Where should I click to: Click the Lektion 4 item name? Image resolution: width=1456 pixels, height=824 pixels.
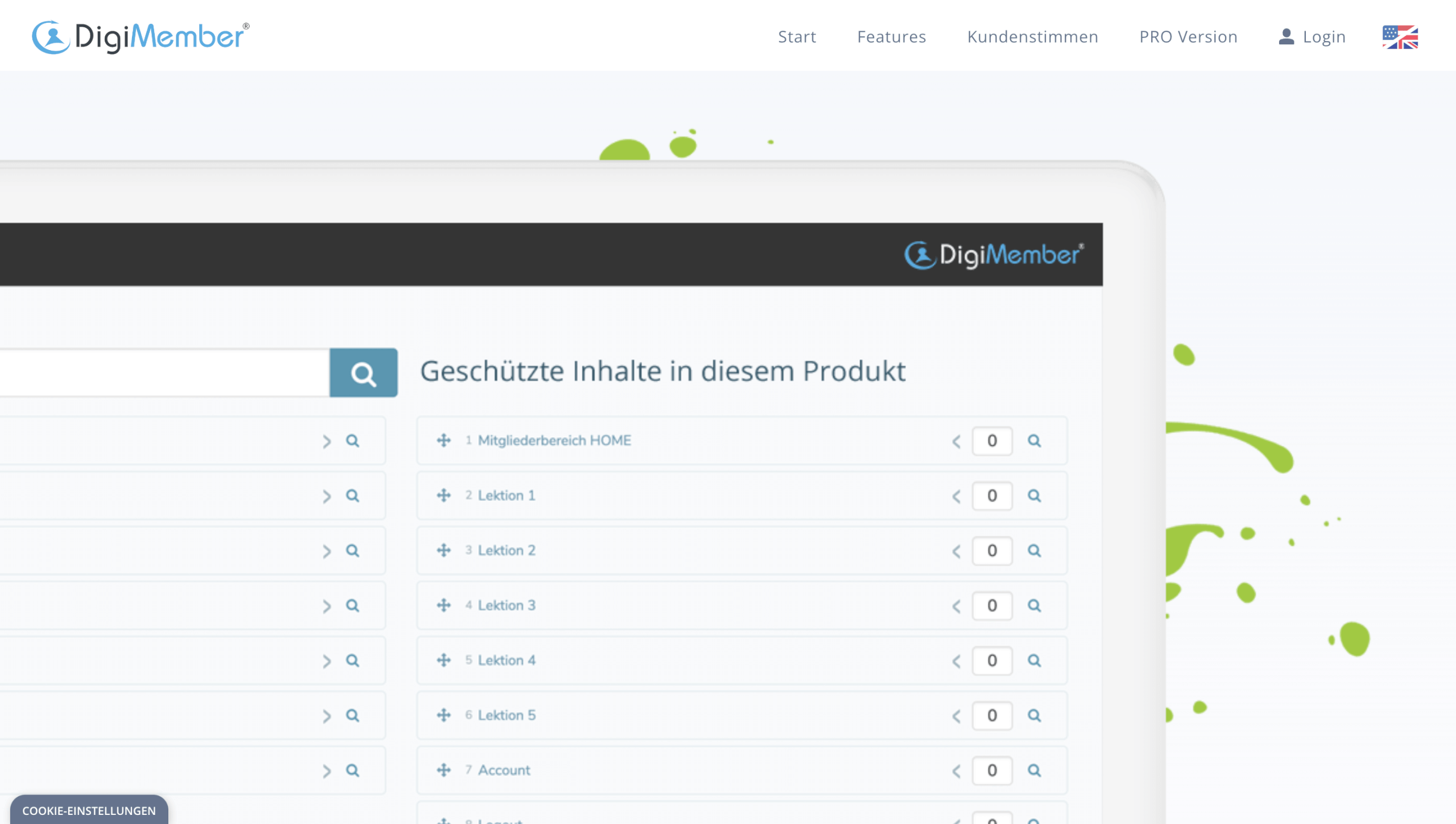506,661
